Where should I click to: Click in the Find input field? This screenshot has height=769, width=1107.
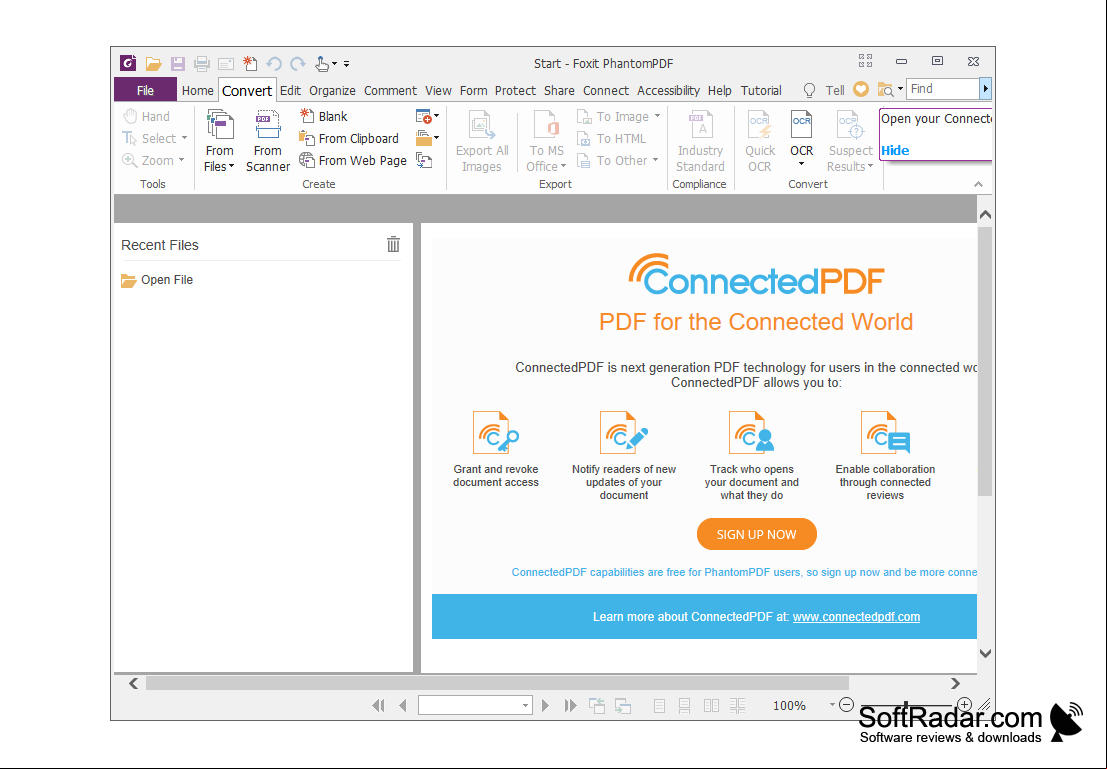[x=943, y=89]
